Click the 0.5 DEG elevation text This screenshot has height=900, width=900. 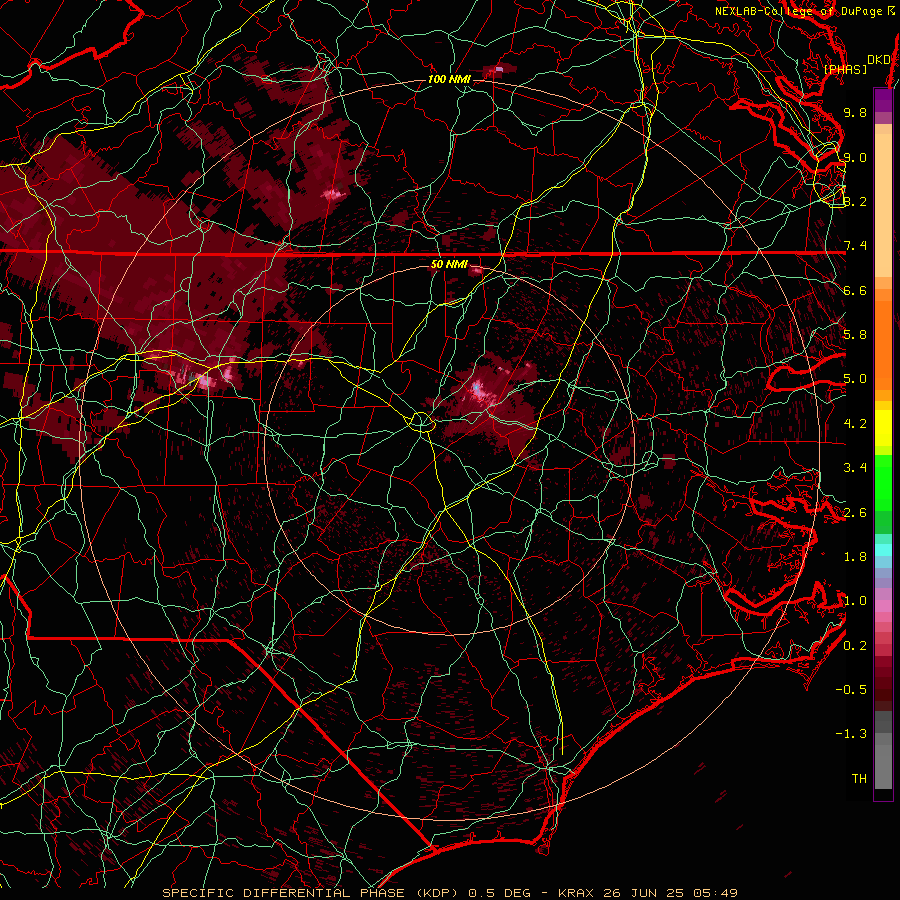point(499,893)
